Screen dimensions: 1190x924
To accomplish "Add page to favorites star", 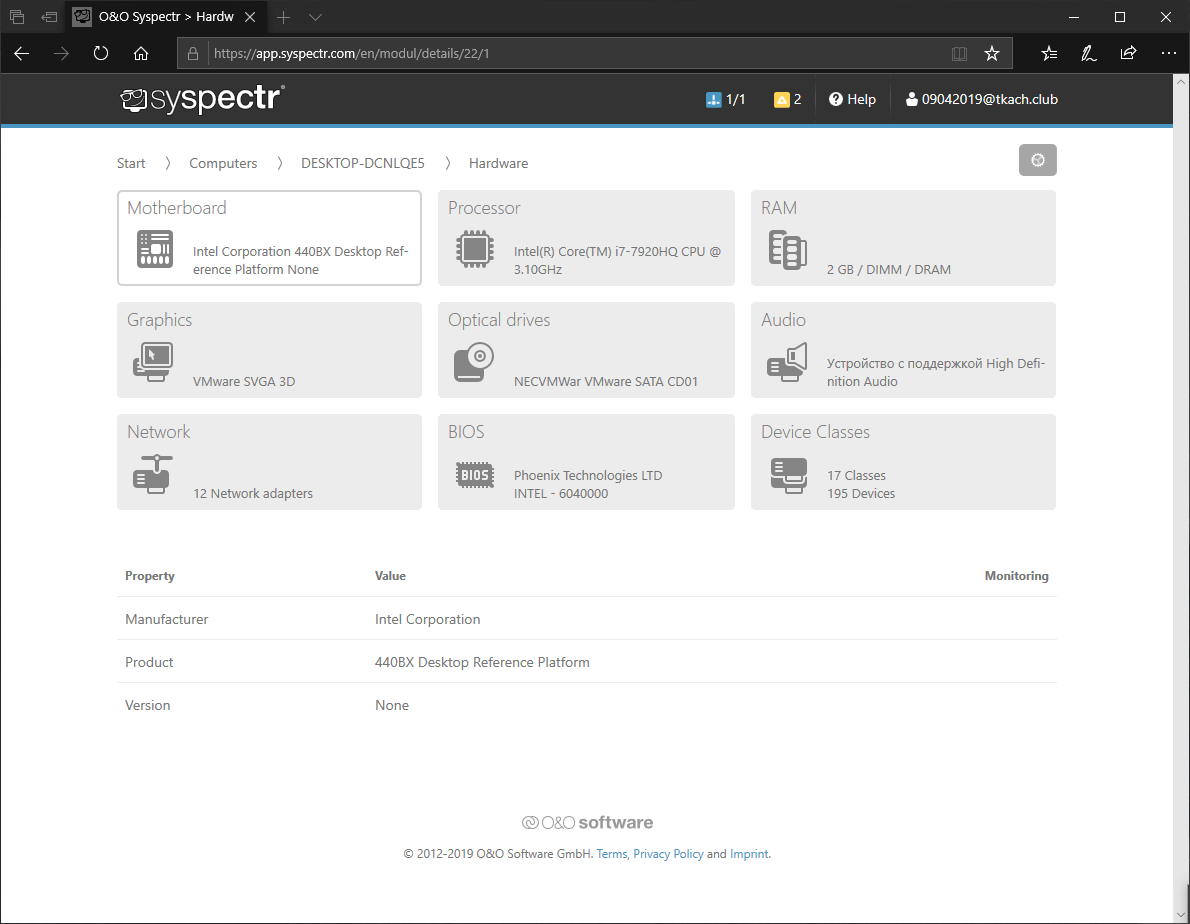I will coord(992,53).
